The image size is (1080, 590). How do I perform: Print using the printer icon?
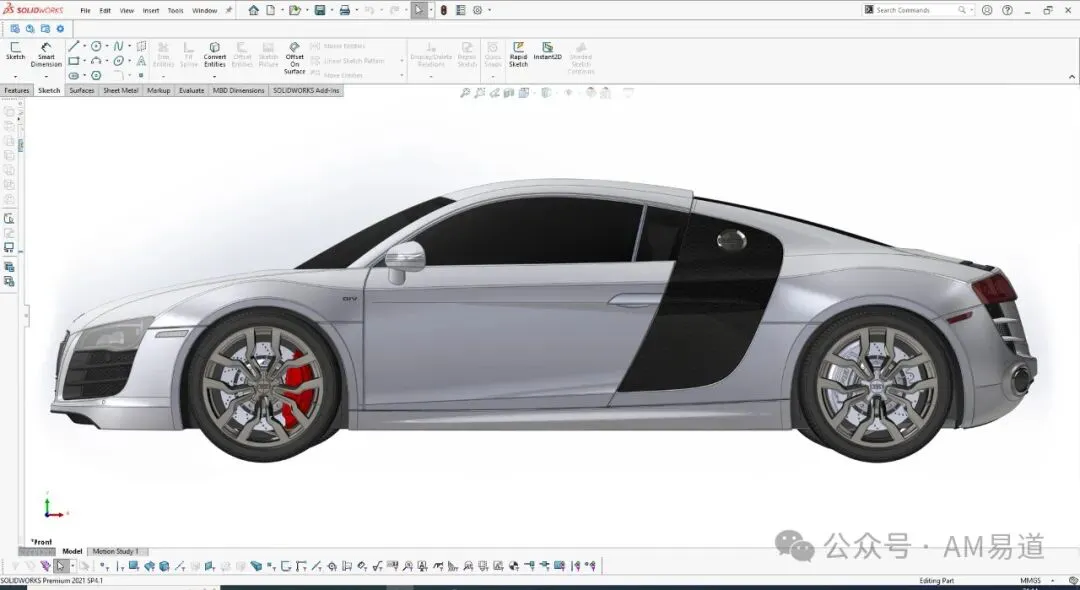point(344,10)
